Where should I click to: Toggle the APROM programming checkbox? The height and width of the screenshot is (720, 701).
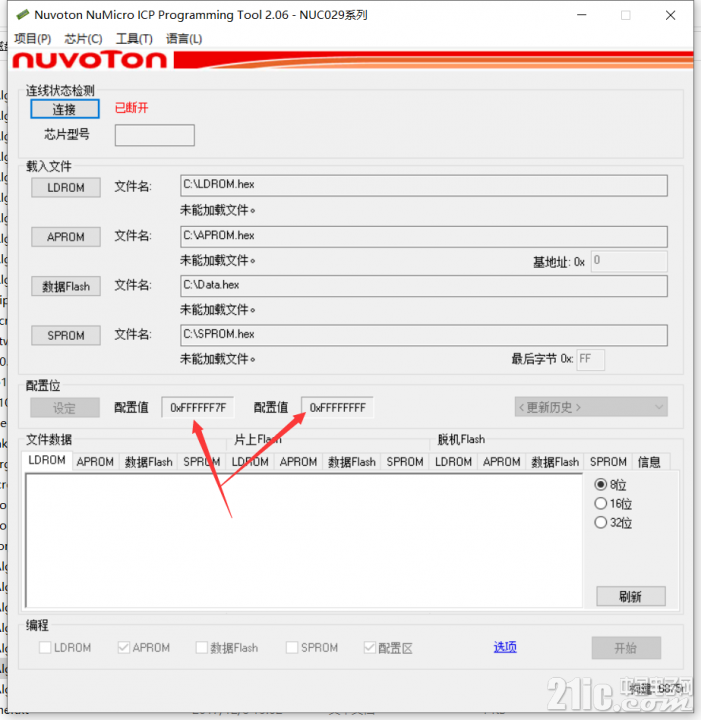coord(123,647)
